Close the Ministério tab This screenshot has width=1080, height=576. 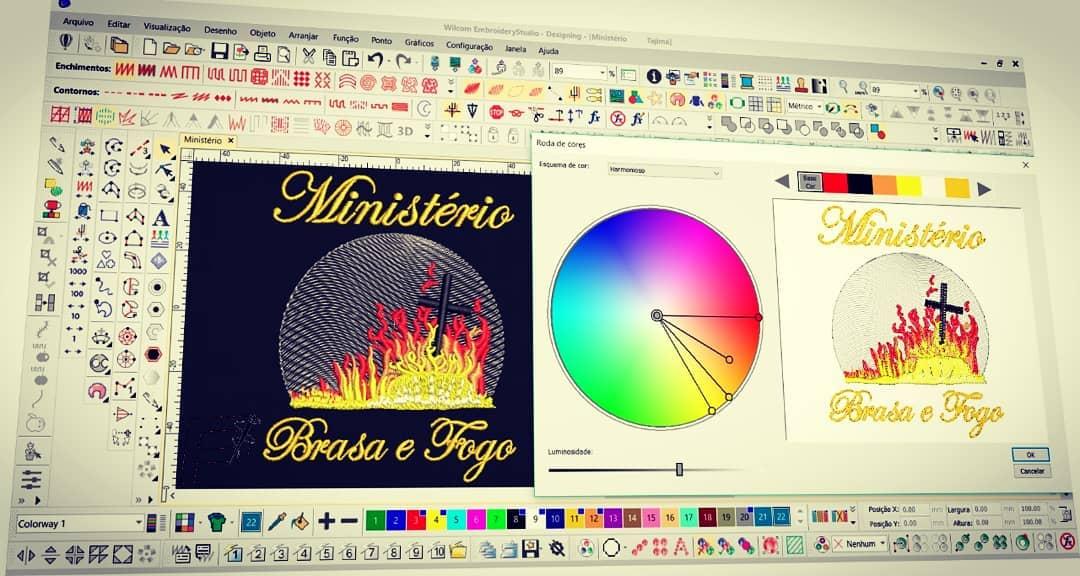(x=231, y=141)
